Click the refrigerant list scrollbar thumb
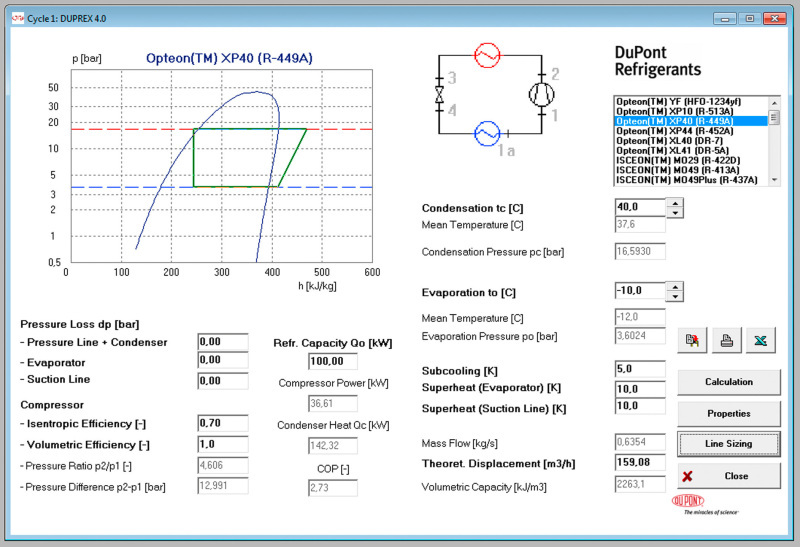Screen dimensions: 800x547 point(774,117)
